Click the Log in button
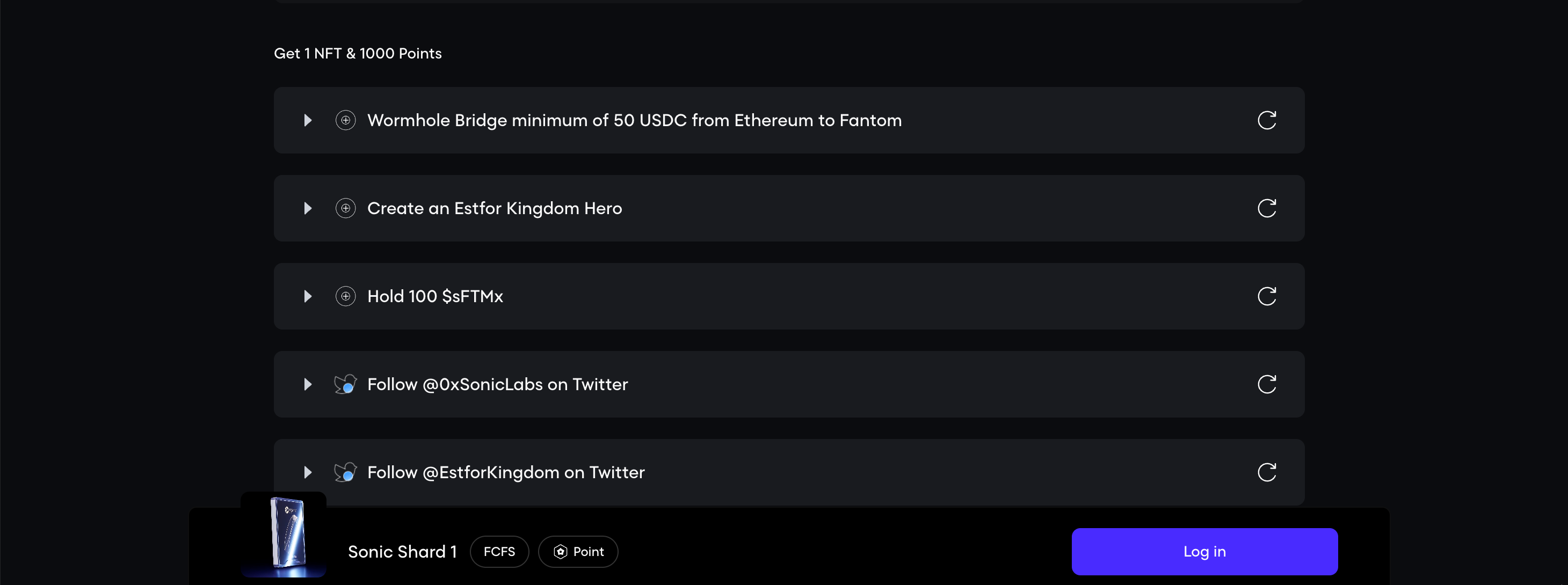Screen dimensions: 1568x585 (1204, 551)
